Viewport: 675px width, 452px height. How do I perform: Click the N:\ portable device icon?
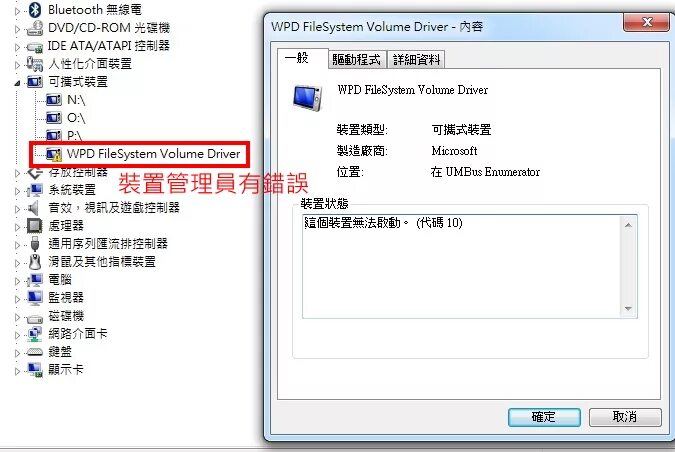[x=54, y=100]
